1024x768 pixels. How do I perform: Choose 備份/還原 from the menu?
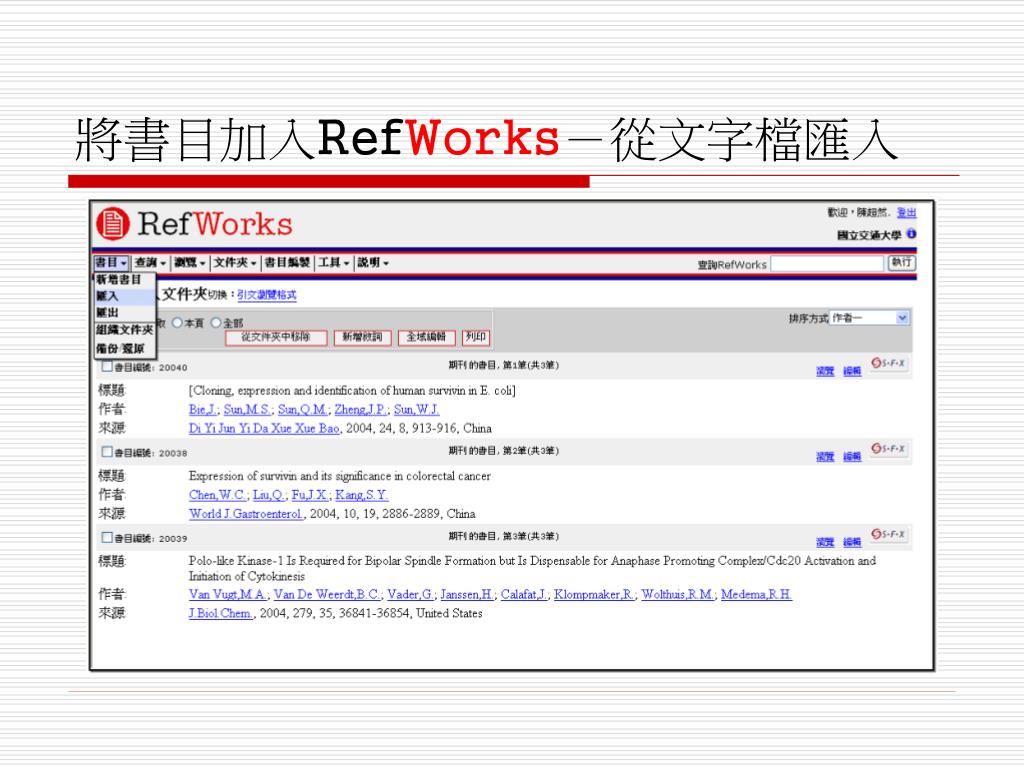pyautogui.click(x=125, y=348)
